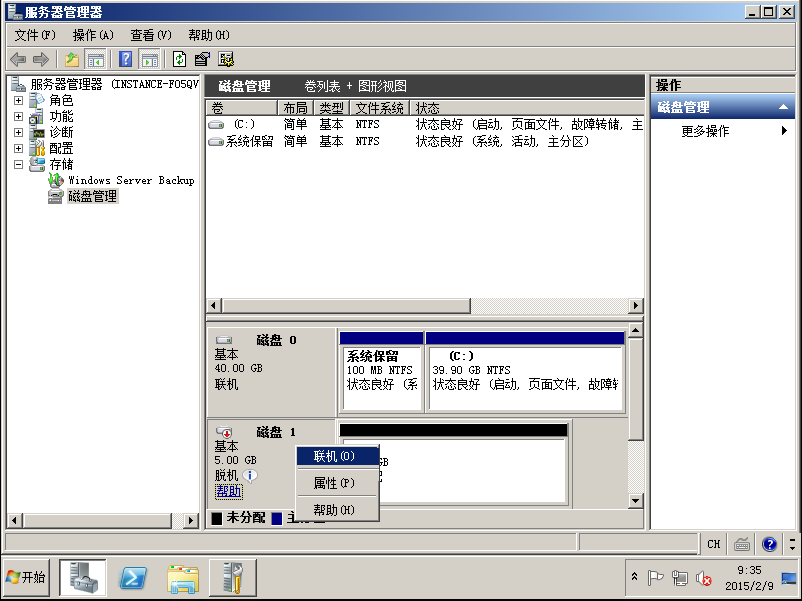Click the Properties toolbar icon
802x601 pixels.
click(x=202, y=59)
